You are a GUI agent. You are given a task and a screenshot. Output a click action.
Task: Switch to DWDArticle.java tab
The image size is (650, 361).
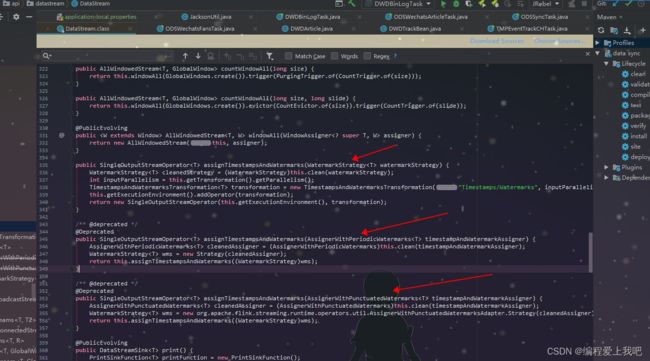click(x=307, y=29)
